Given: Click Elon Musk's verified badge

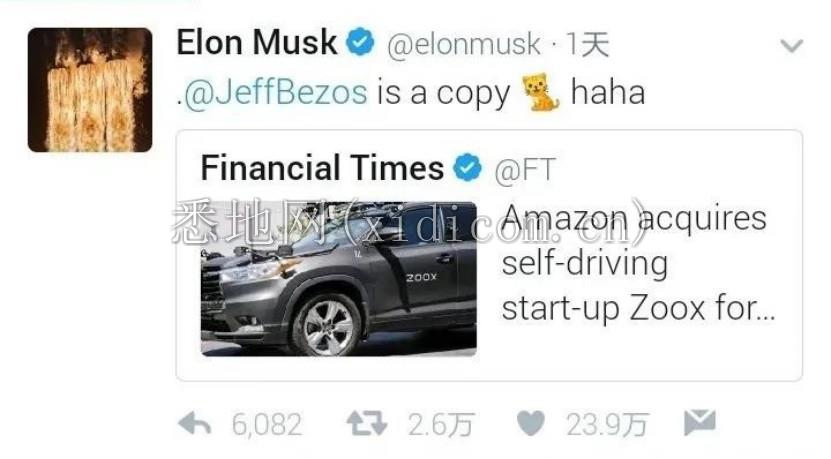Looking at the screenshot, I should coord(360,42).
